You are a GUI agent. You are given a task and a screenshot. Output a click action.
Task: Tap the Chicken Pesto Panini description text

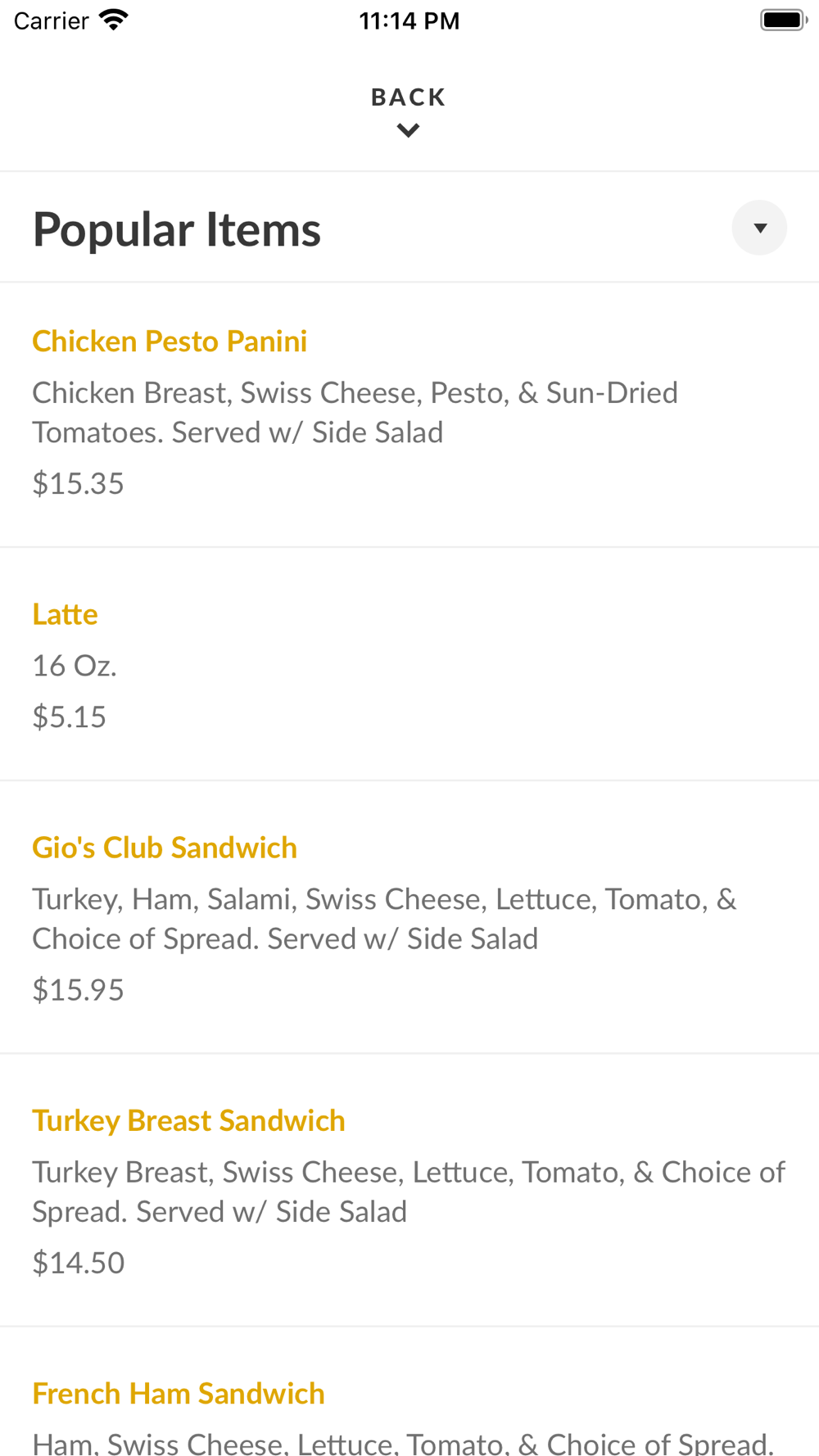pyautogui.click(x=355, y=413)
